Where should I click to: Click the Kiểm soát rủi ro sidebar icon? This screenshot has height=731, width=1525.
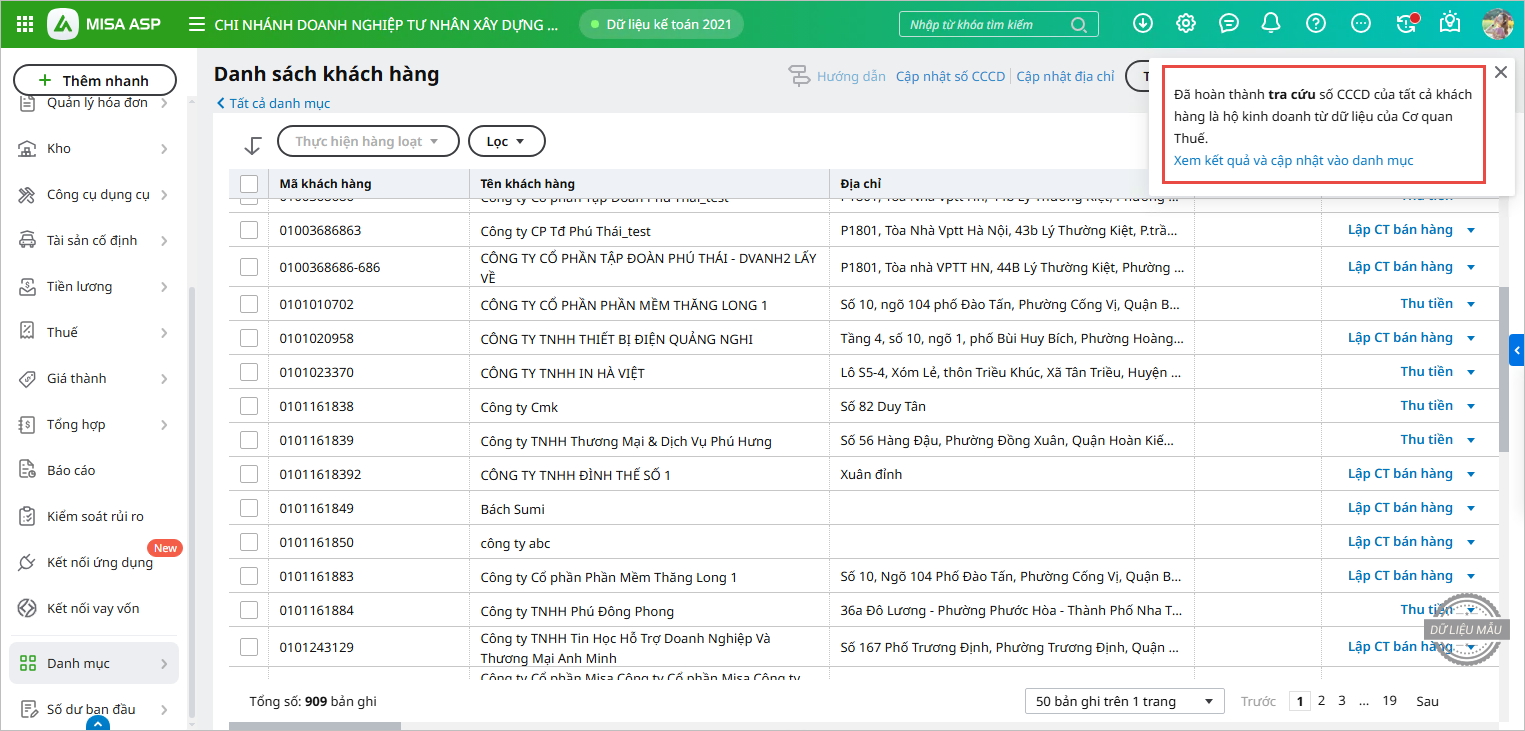pos(28,516)
